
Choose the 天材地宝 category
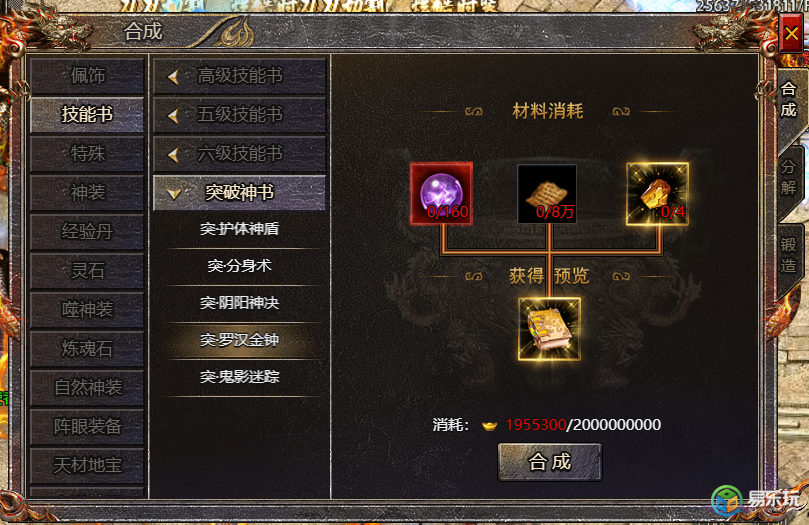pos(87,466)
